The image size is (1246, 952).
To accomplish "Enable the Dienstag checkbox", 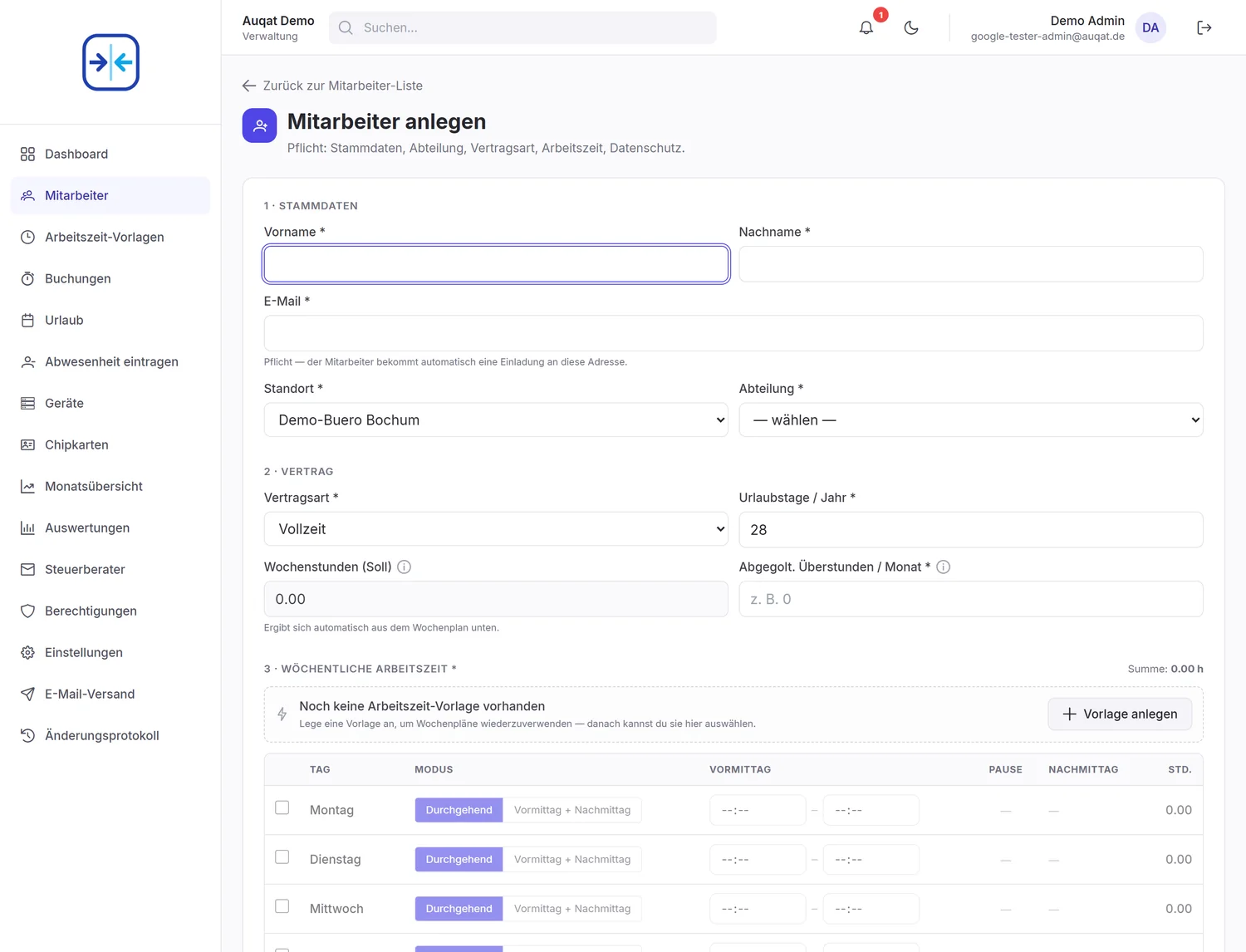I will (x=282, y=857).
